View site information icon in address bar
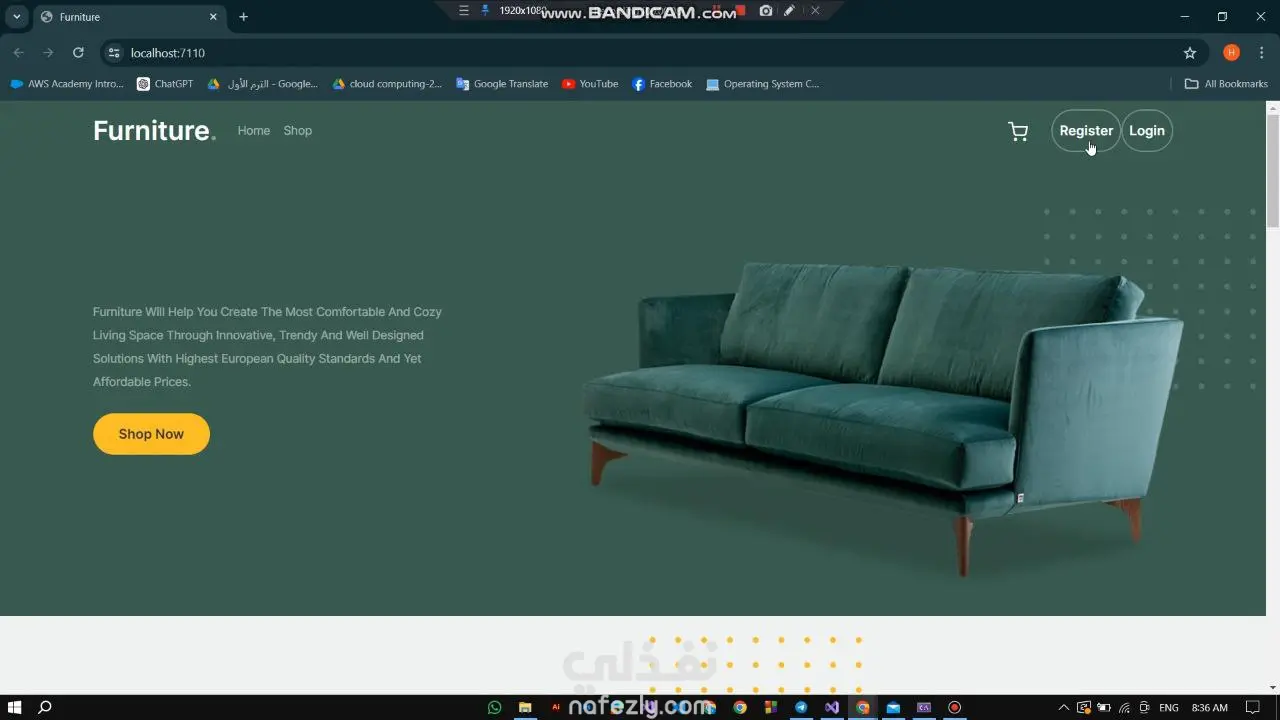 pyautogui.click(x=114, y=53)
